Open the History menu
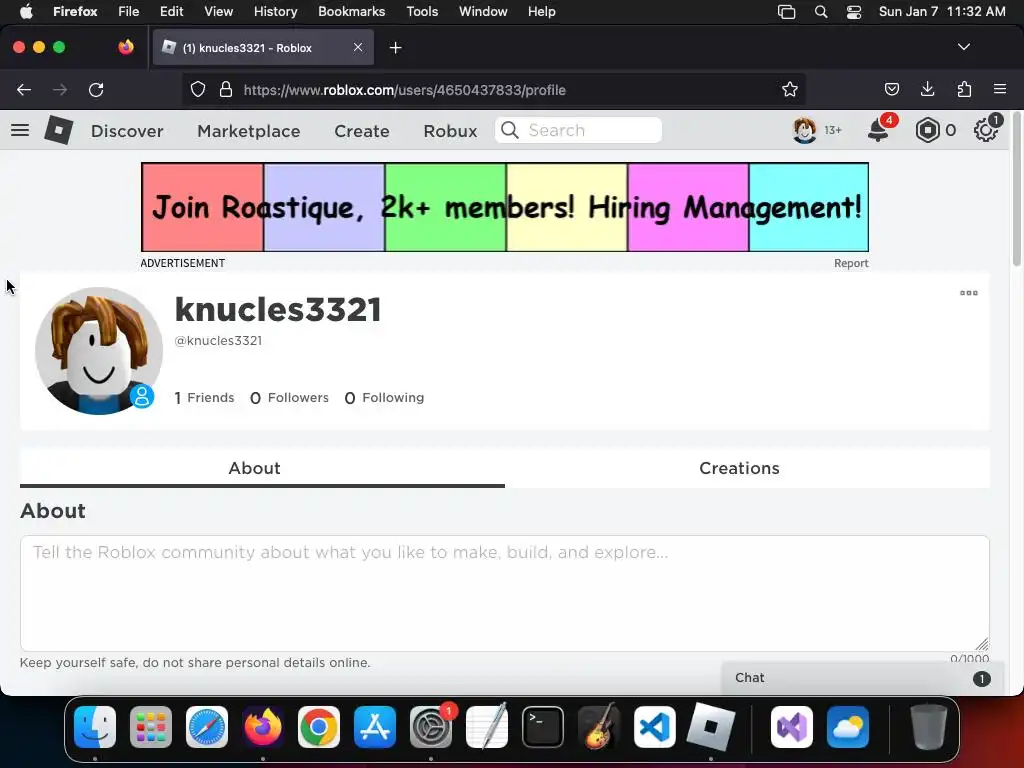 click(x=275, y=12)
